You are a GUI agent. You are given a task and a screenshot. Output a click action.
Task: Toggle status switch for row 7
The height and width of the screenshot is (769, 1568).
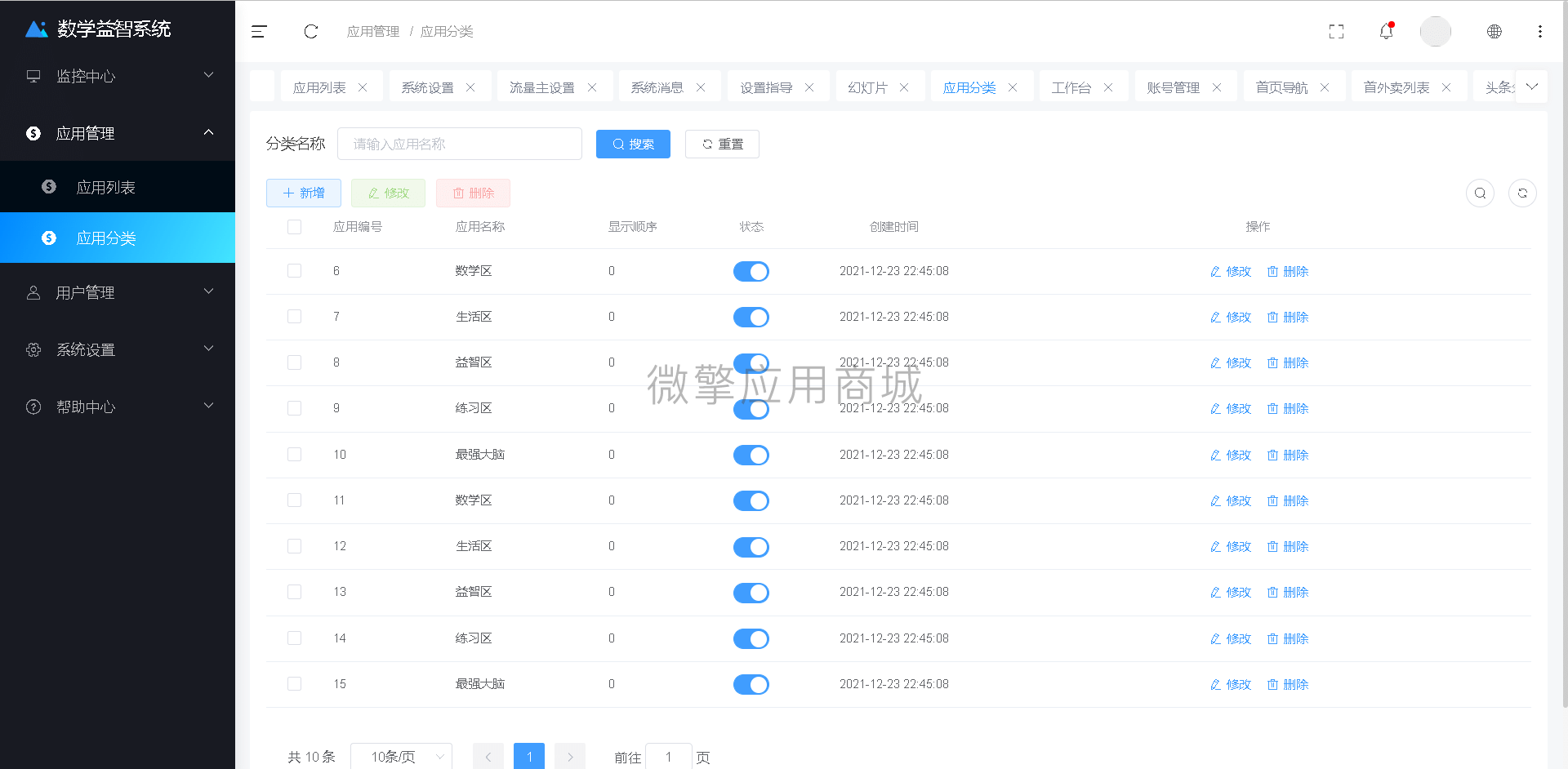751,317
